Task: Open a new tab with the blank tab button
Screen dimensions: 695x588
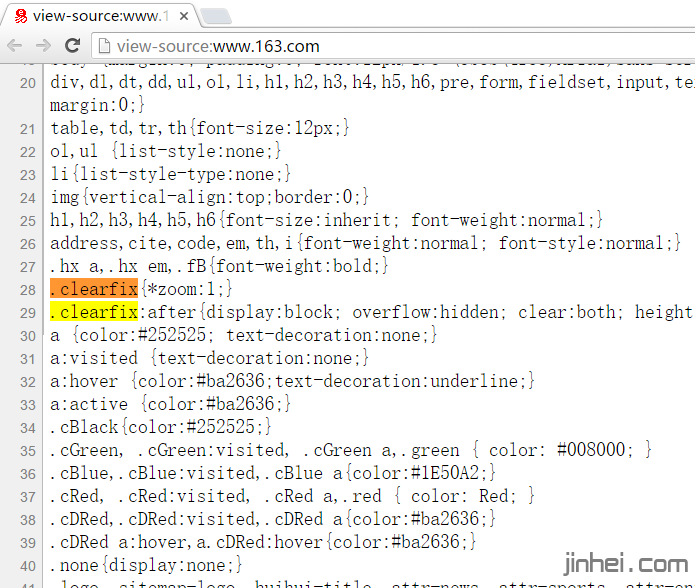Action: pos(216,16)
